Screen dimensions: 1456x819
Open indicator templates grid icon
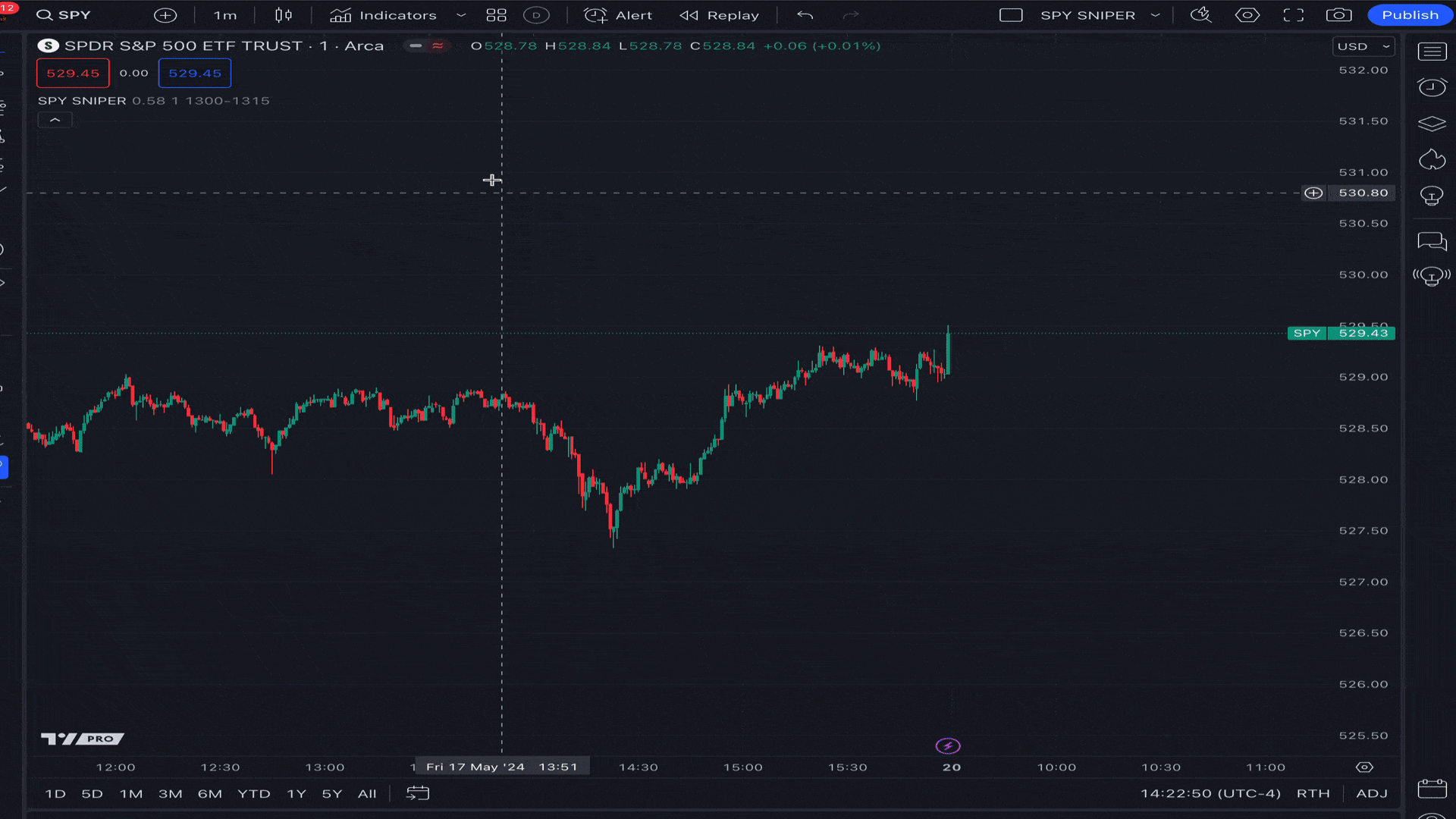point(497,15)
